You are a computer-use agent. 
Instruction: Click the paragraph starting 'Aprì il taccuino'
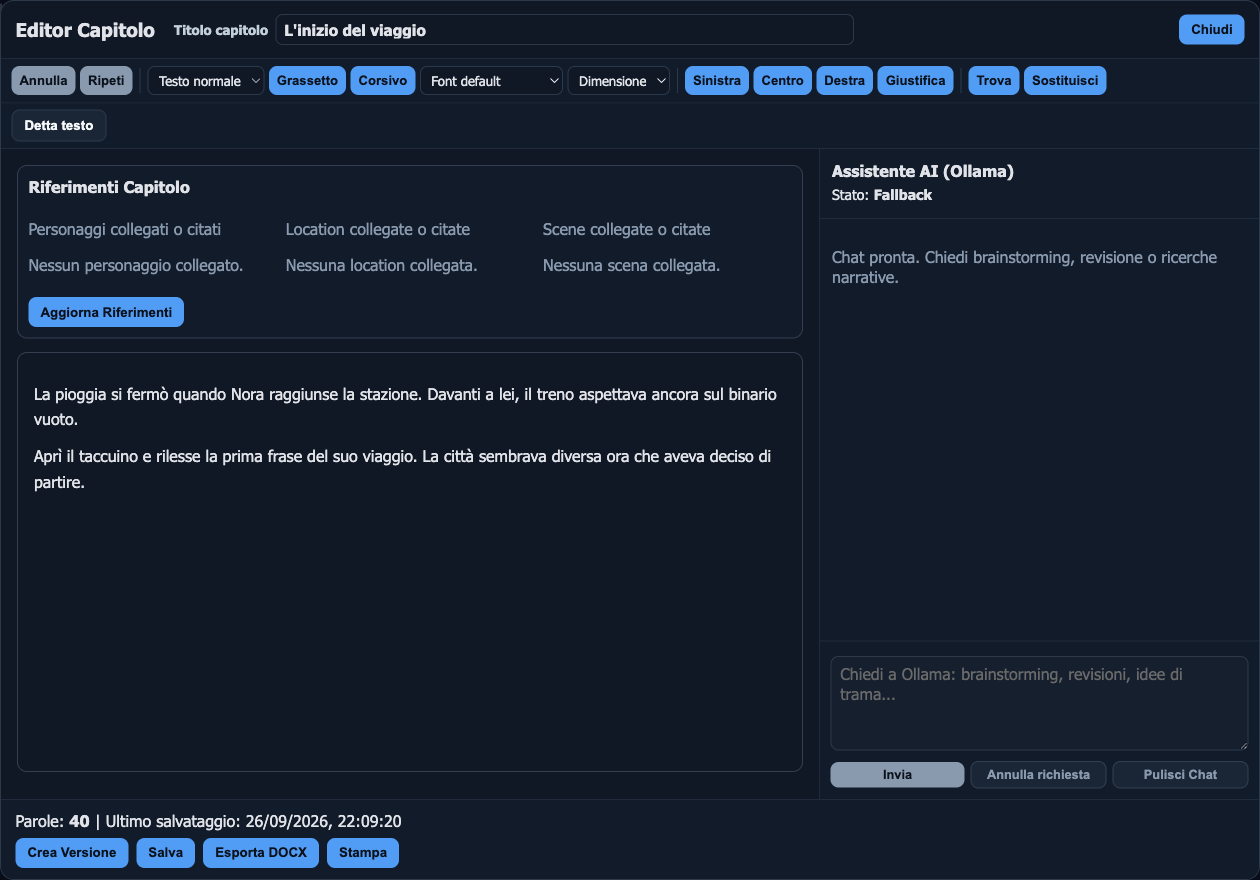[x=402, y=469]
